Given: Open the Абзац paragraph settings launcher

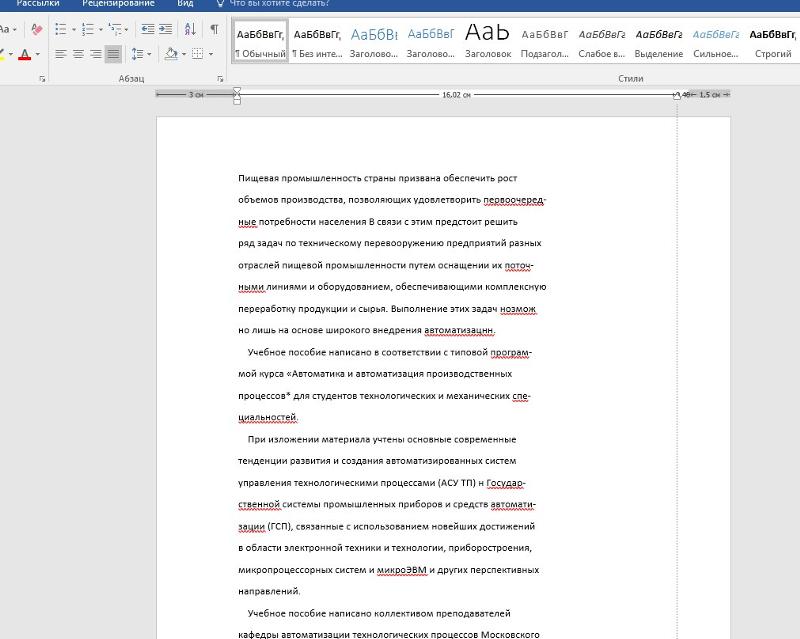Looking at the screenshot, I should click(220, 78).
